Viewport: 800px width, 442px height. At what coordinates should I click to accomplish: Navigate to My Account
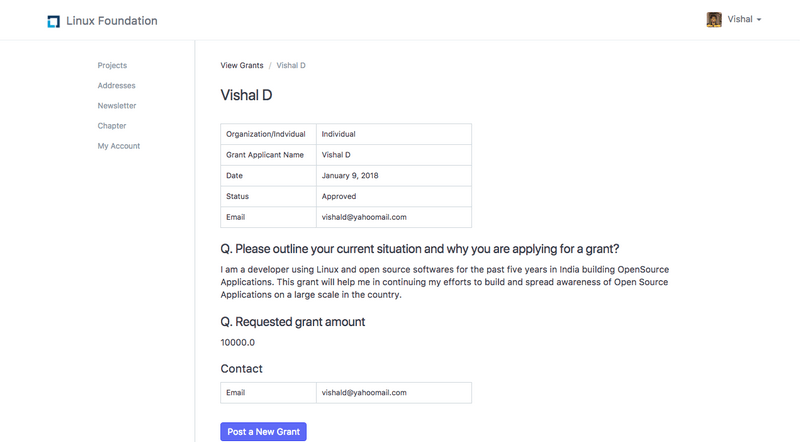click(x=119, y=146)
